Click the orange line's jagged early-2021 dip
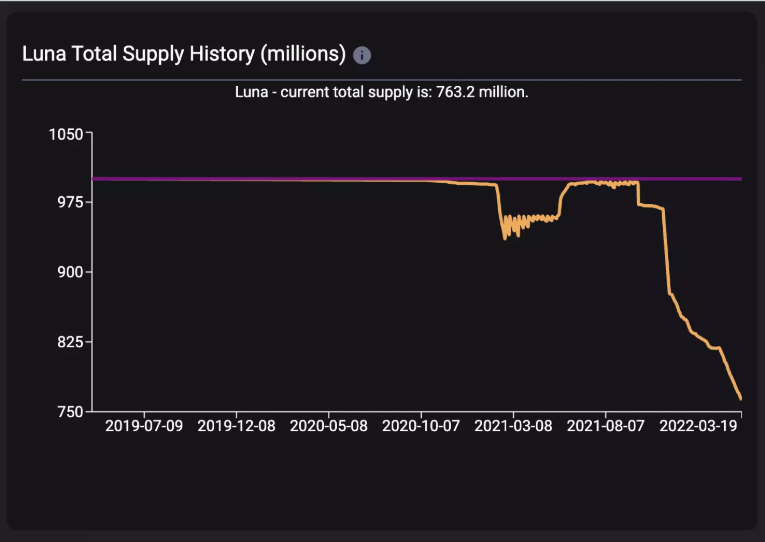Image resolution: width=765 pixels, height=542 pixels. [x=512, y=226]
